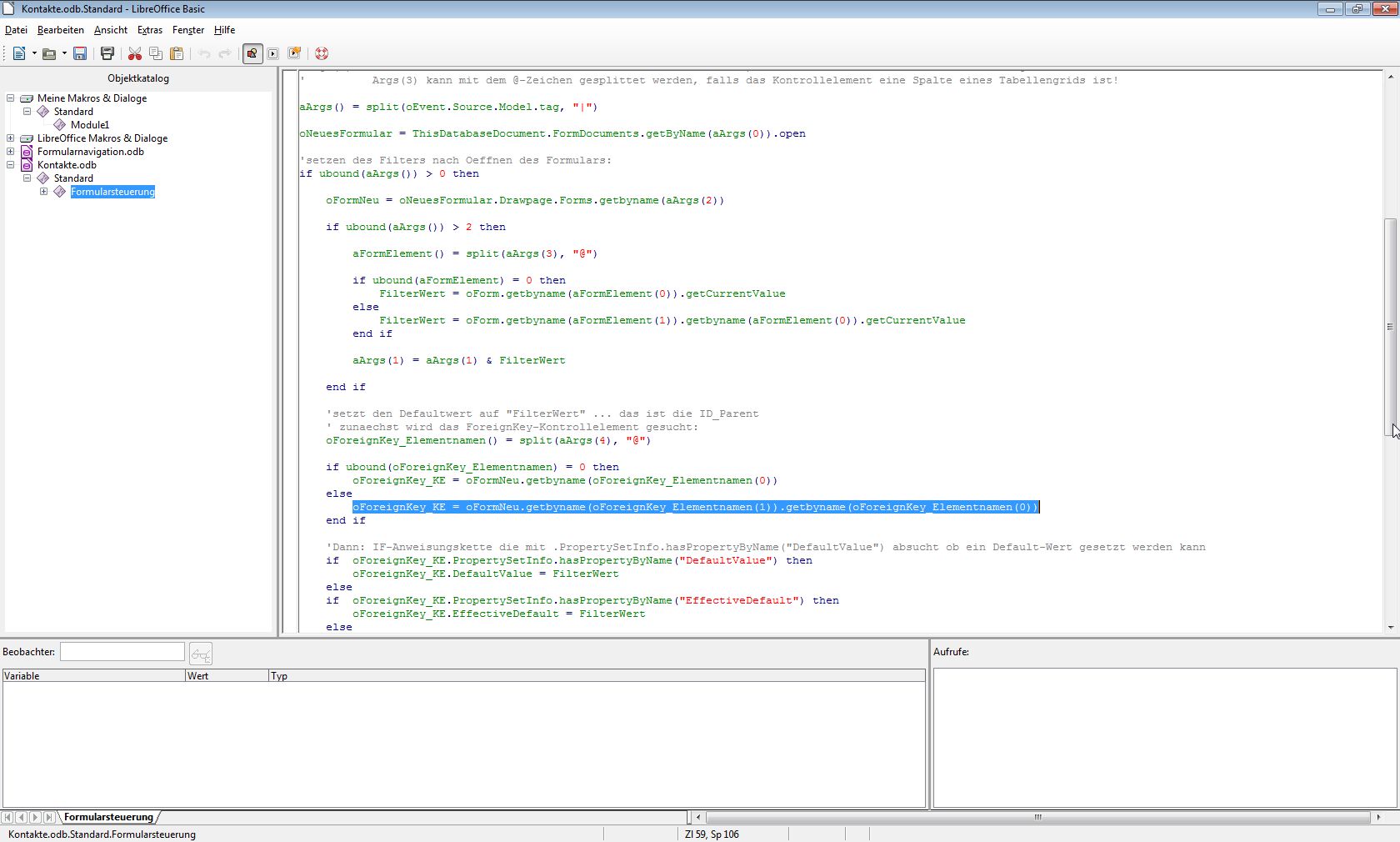1400x842 pixels.
Task: Click the Variable column header
Action: [x=93, y=676]
